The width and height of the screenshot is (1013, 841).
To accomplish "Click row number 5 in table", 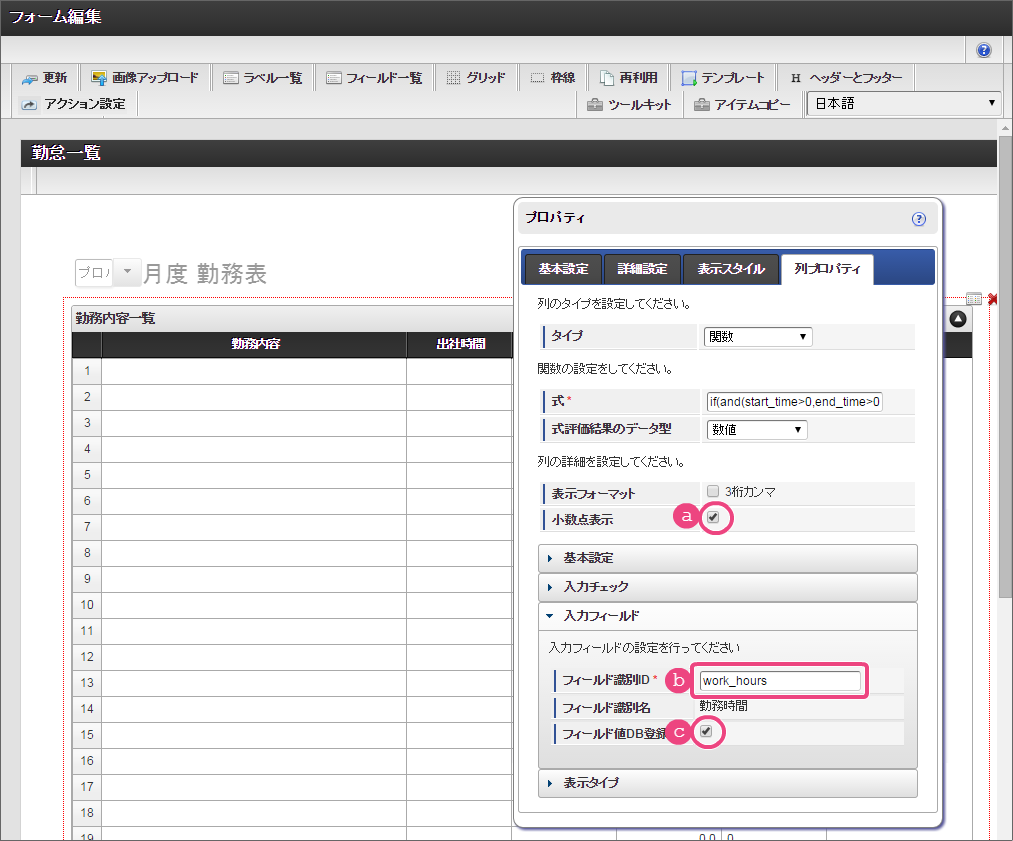I will [87, 475].
